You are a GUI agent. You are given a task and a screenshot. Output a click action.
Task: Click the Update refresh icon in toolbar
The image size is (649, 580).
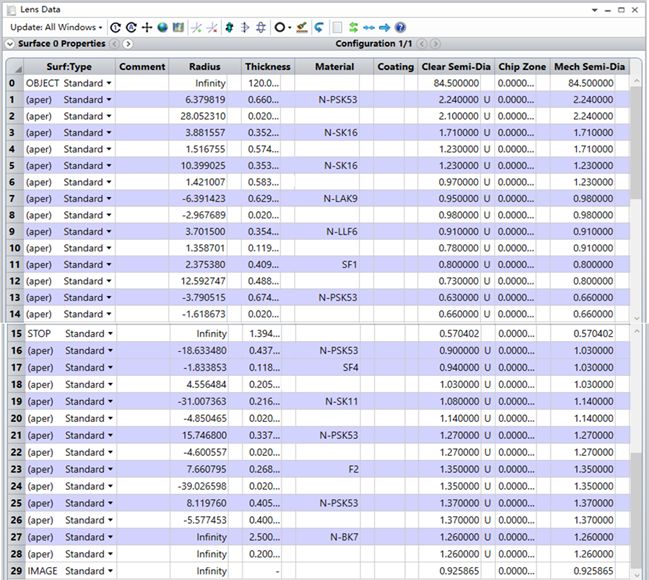[x=115, y=28]
